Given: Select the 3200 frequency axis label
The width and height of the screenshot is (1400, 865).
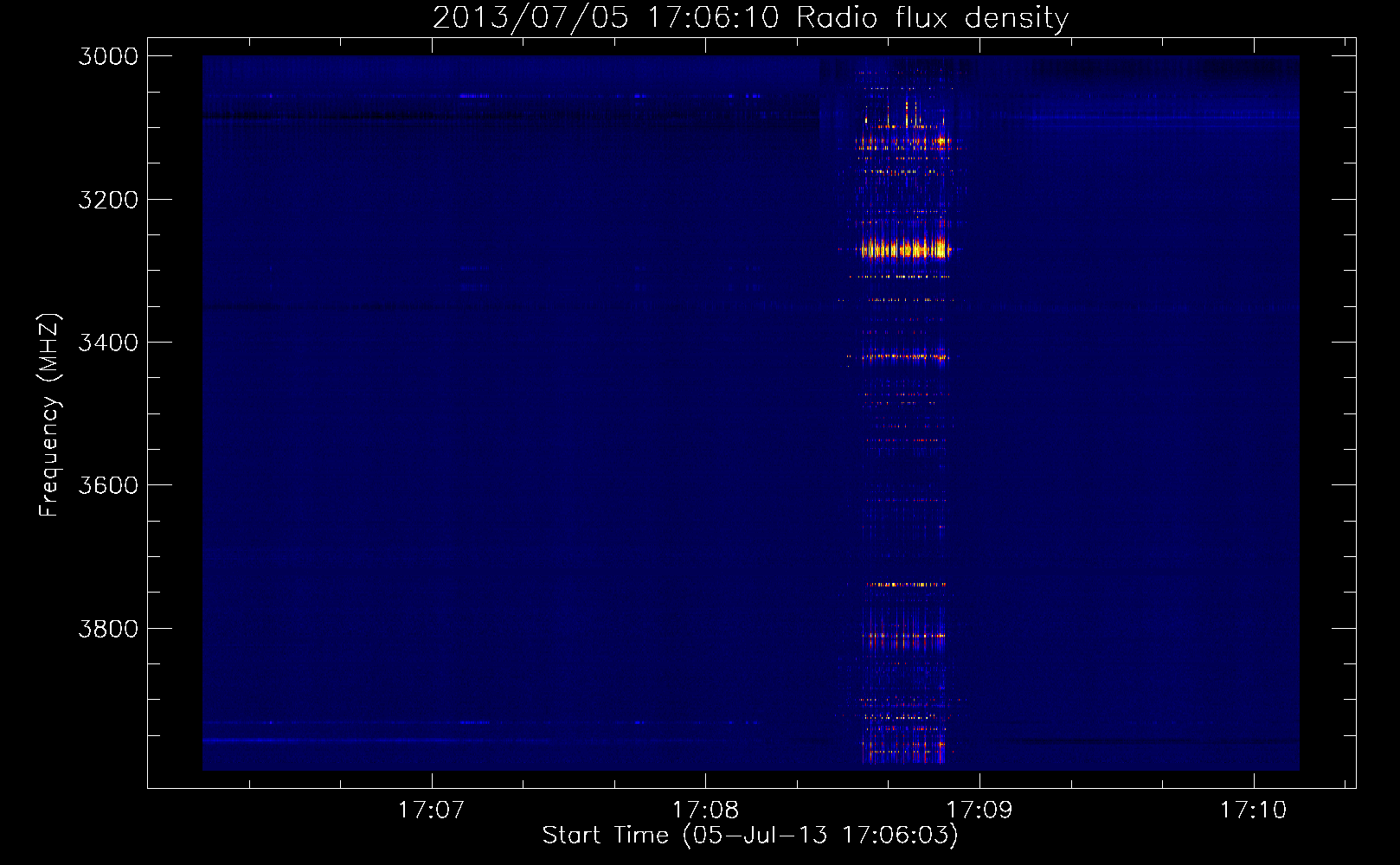Looking at the screenshot, I should (x=108, y=200).
